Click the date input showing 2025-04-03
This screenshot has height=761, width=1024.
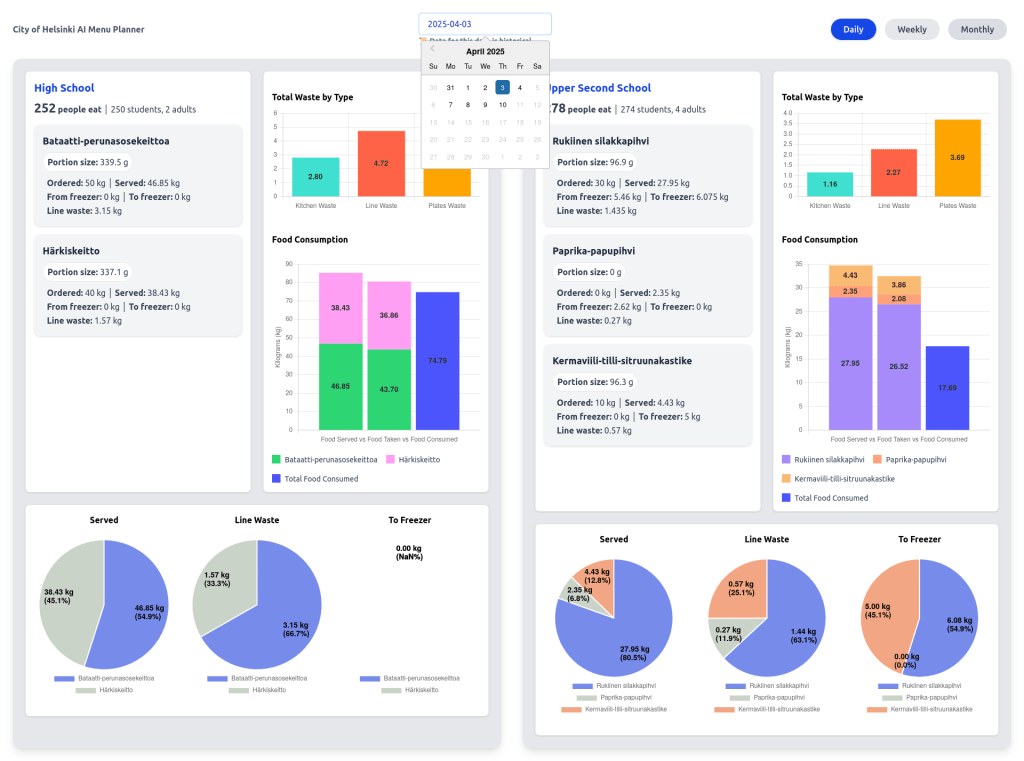coord(484,24)
